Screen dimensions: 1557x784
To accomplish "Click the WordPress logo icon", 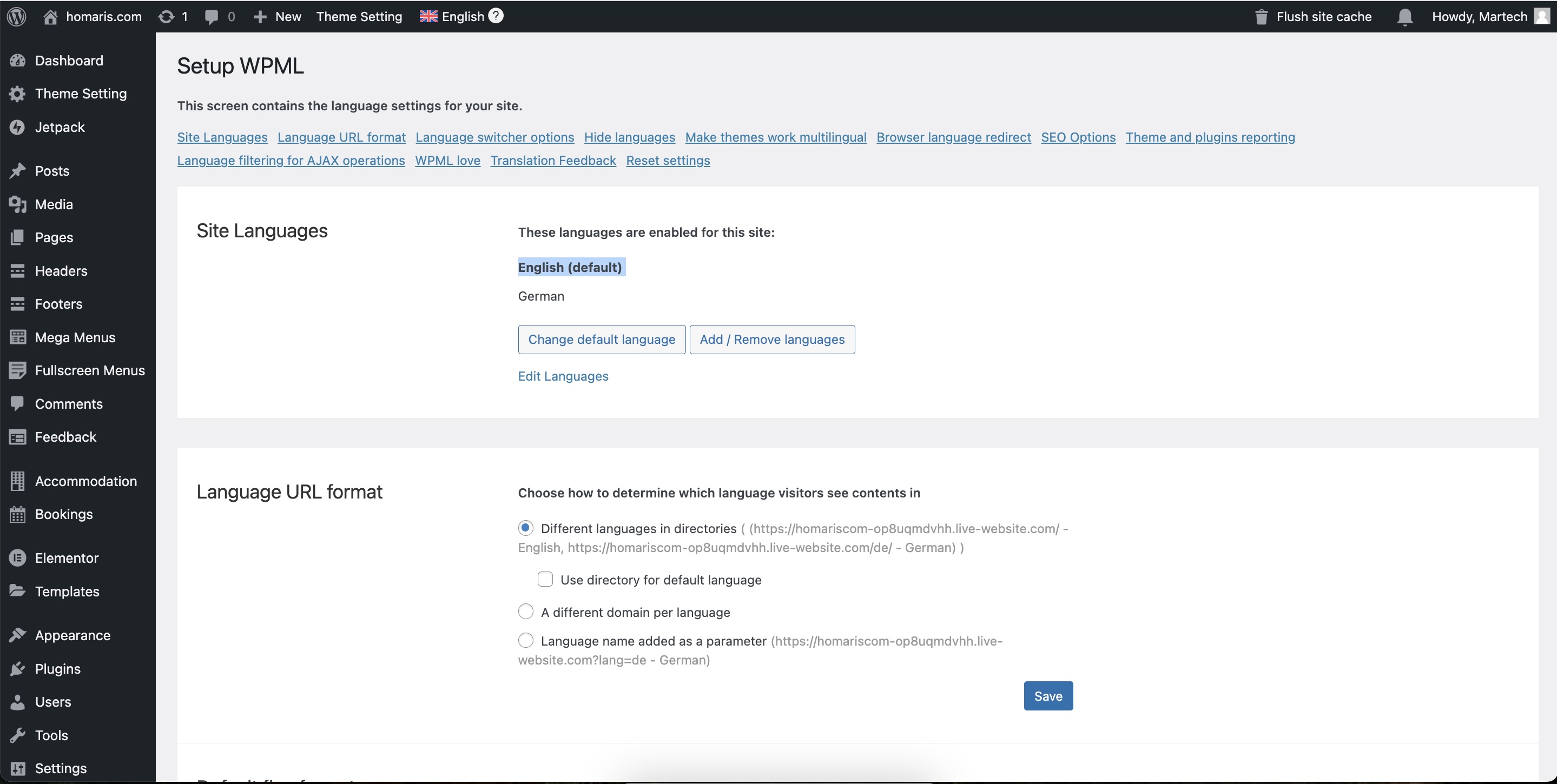I will [17, 16].
